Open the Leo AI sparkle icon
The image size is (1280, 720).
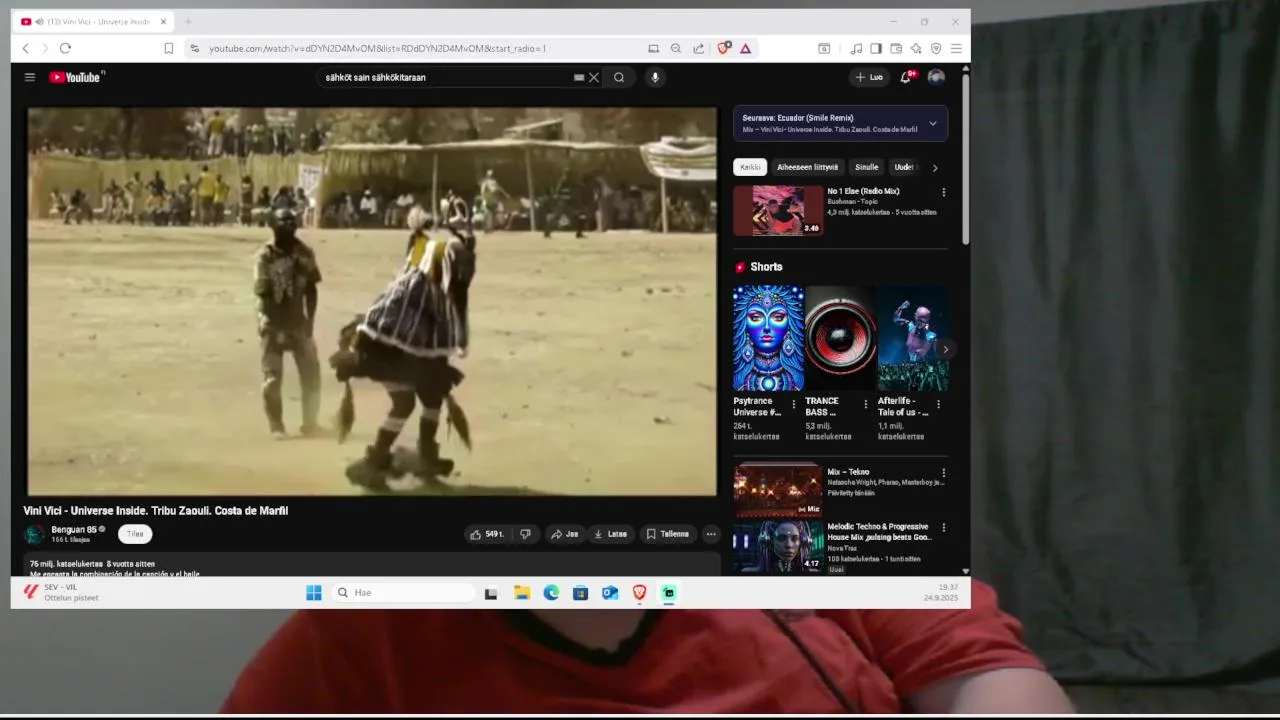[916, 48]
